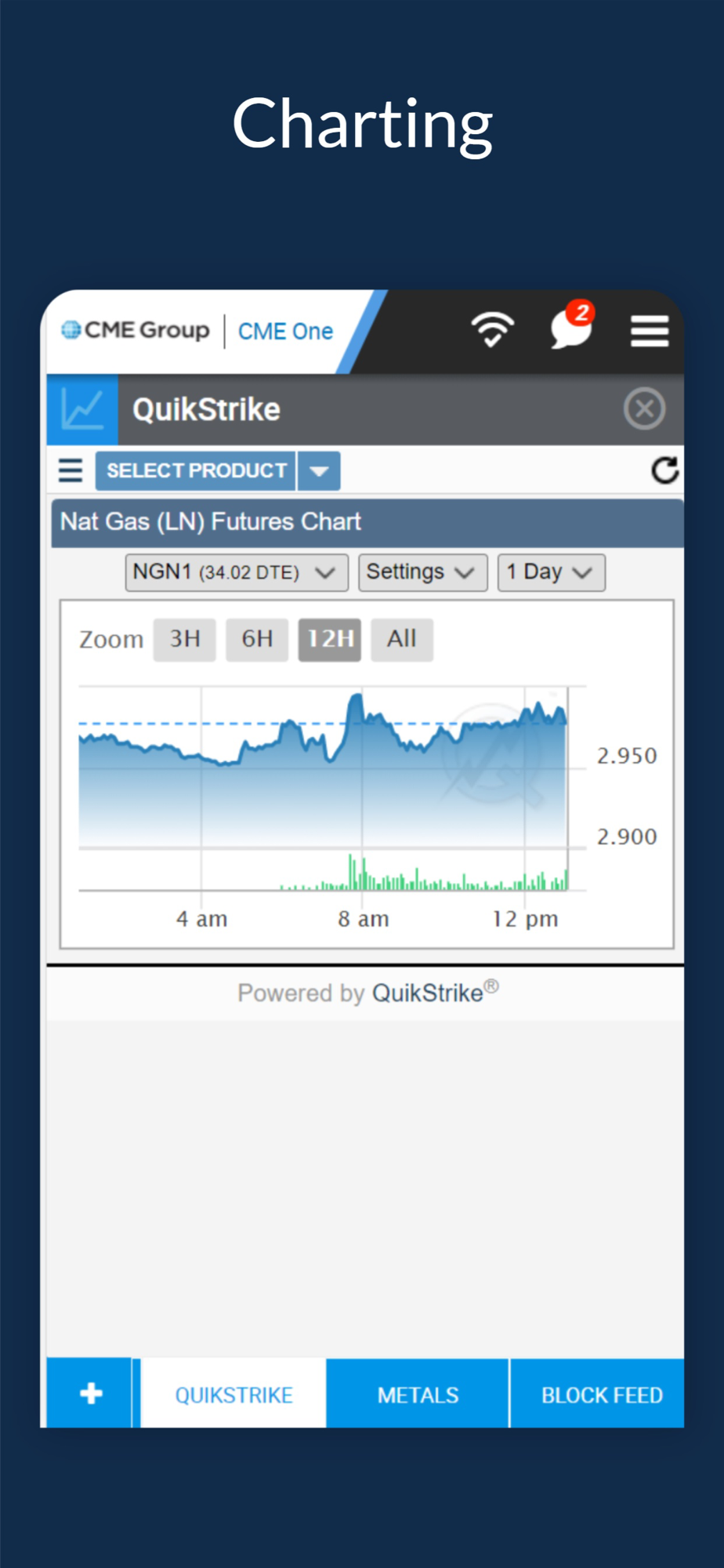This screenshot has width=724, height=1568.
Task: Click the 12 pm time axis label
Action: click(x=525, y=919)
